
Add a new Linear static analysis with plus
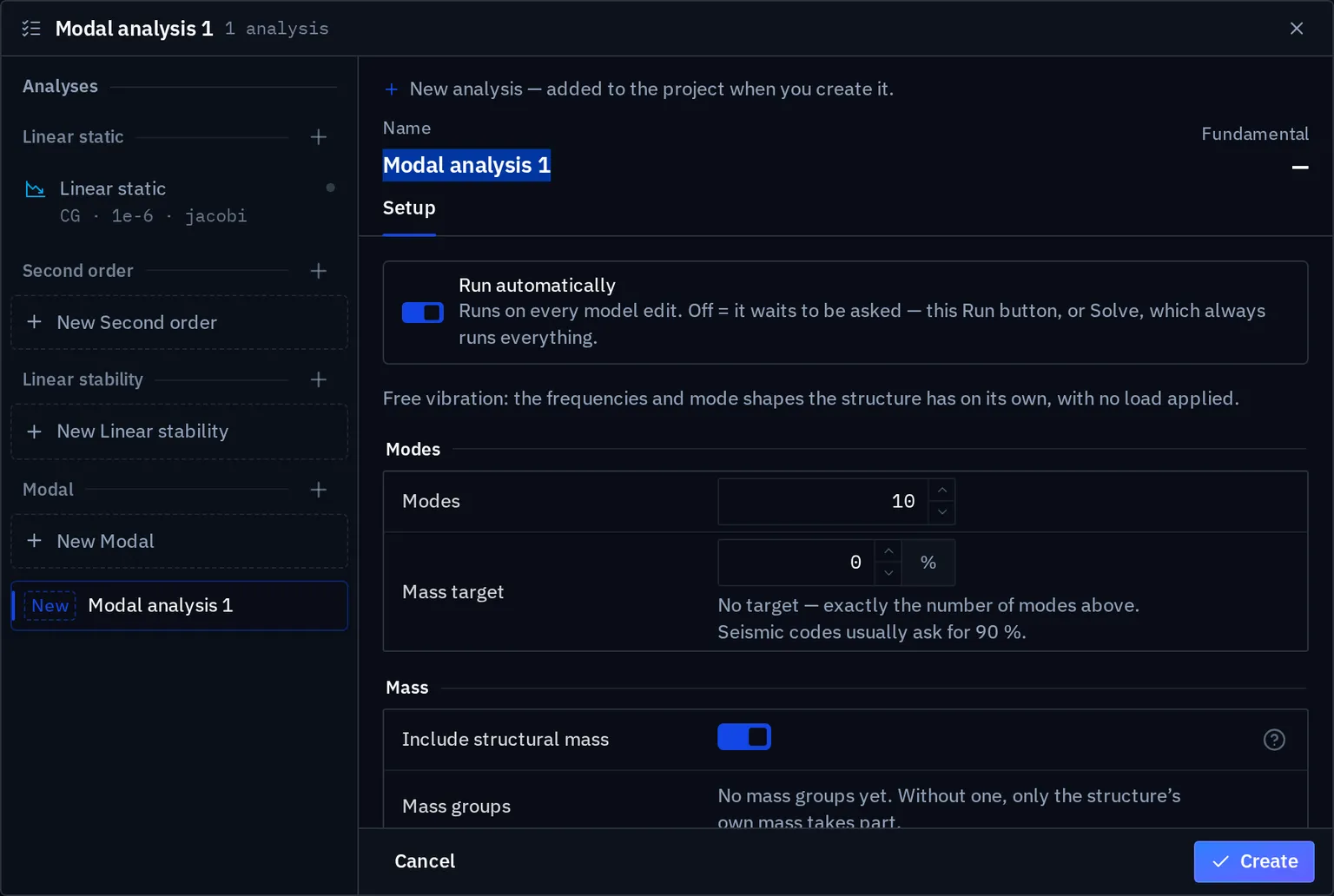tap(319, 137)
